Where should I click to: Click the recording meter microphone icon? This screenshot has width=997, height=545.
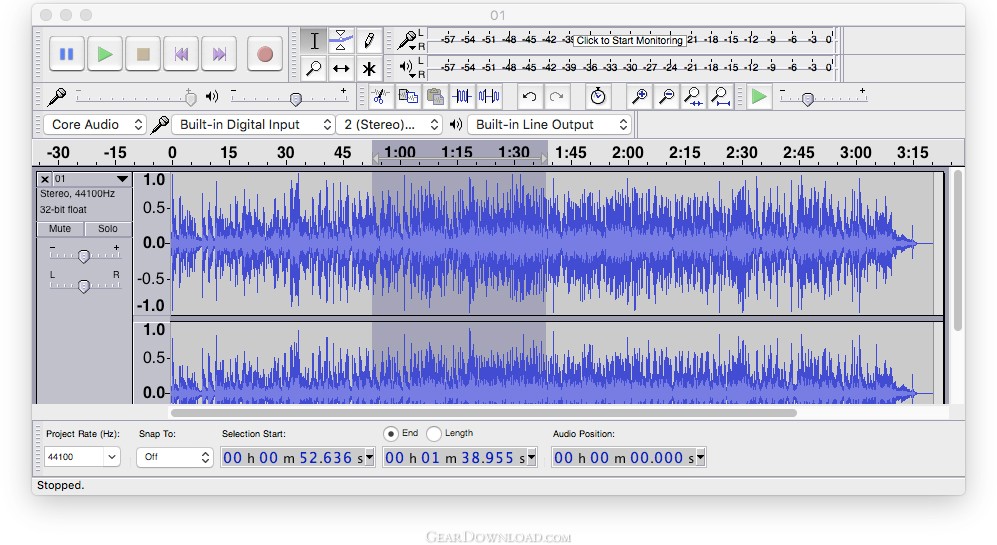407,40
